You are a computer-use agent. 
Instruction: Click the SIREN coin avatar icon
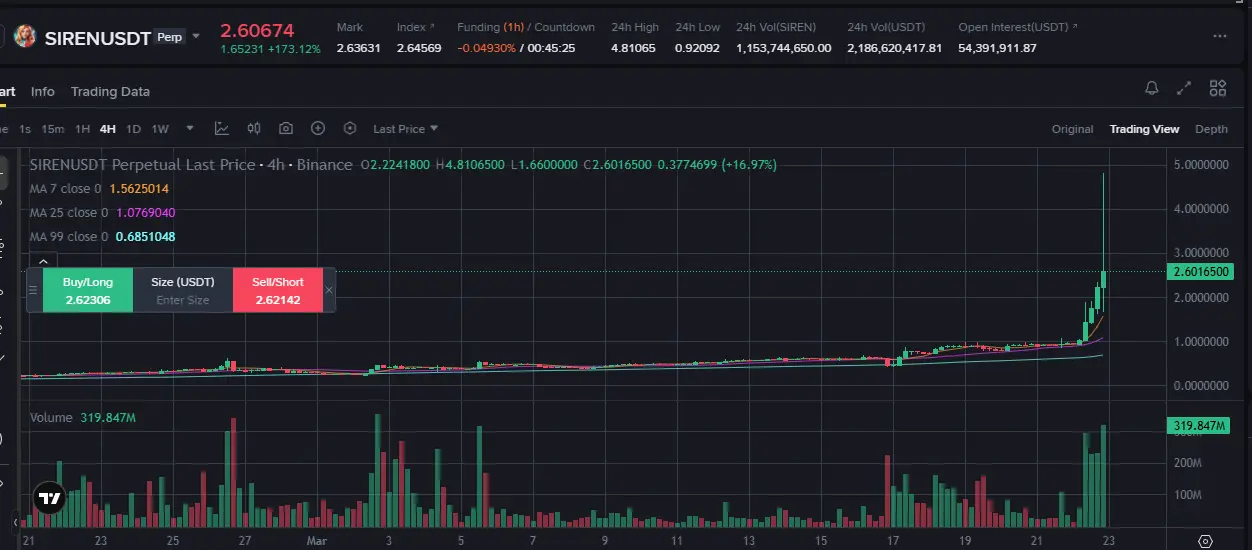click(x=25, y=37)
